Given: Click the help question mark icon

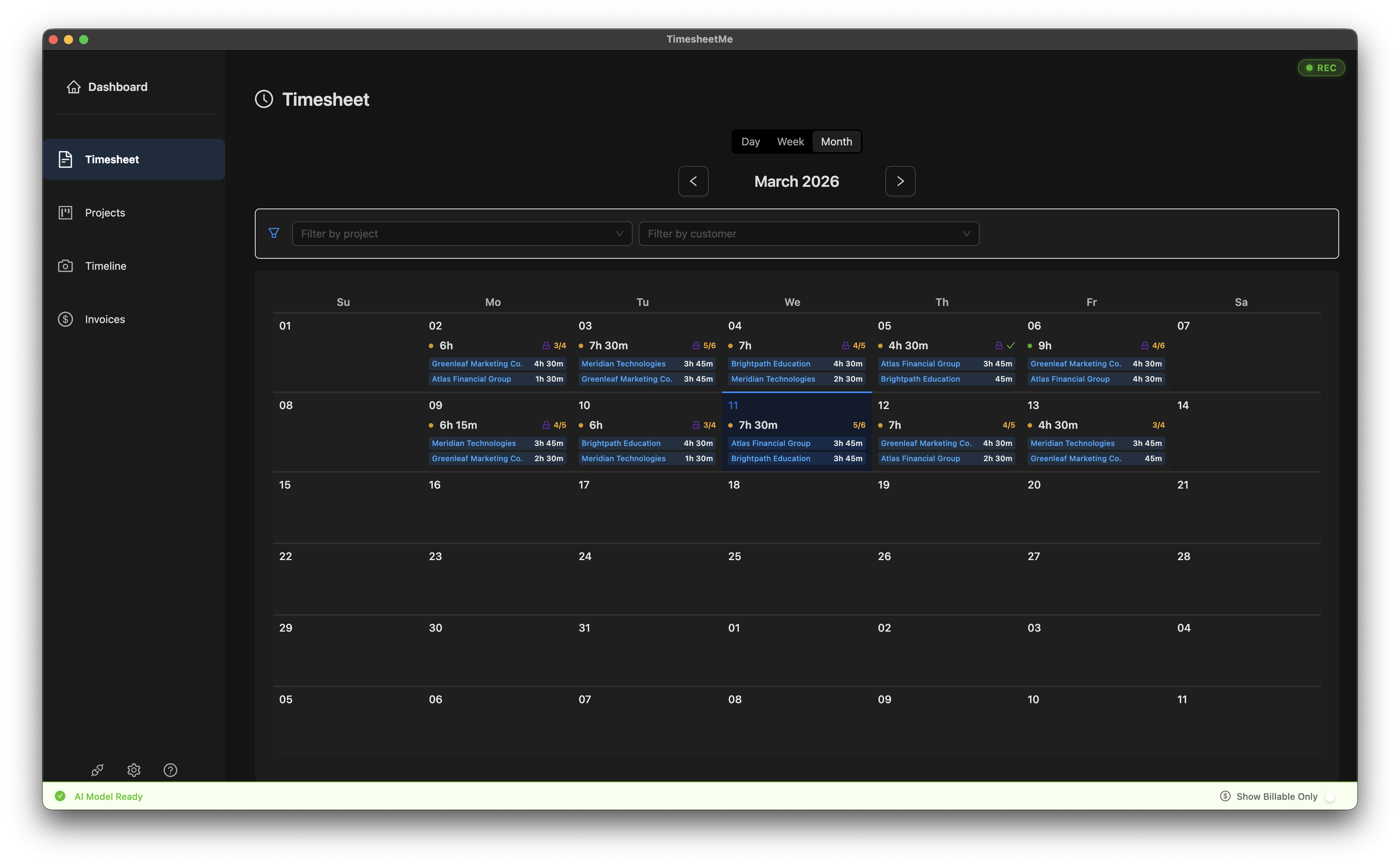Looking at the screenshot, I should [x=170, y=770].
